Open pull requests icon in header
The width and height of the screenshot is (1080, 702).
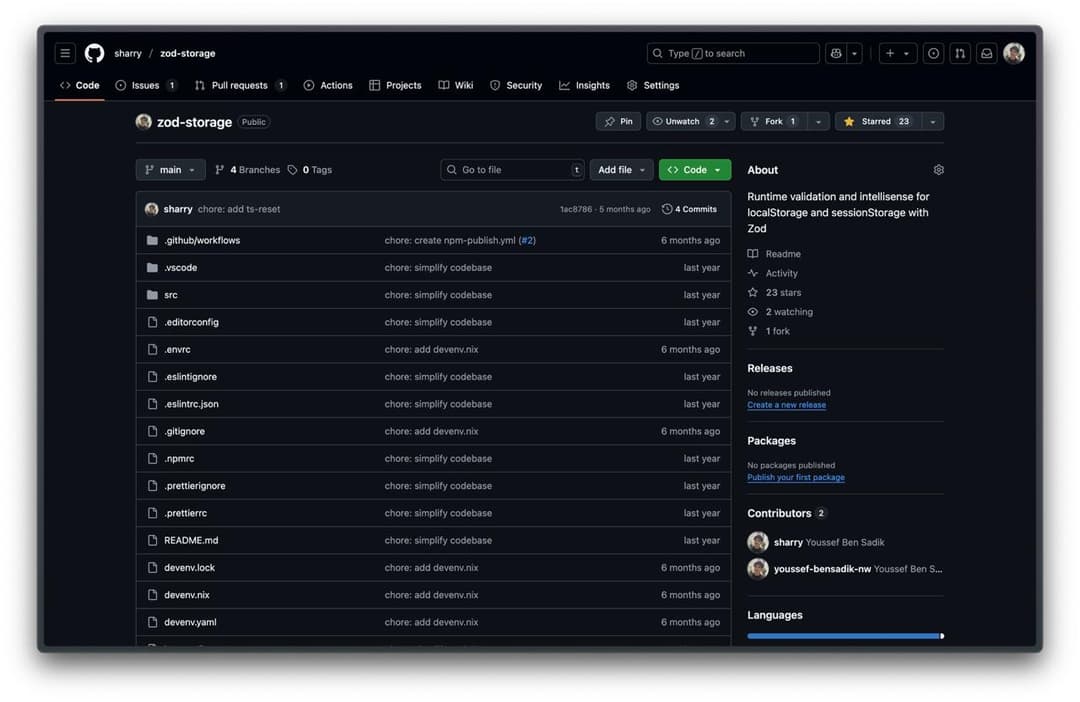[959, 54]
